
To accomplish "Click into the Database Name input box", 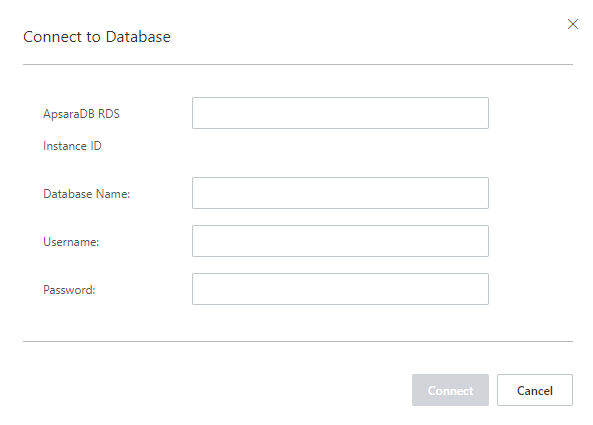I will pyautogui.click(x=340, y=193).
